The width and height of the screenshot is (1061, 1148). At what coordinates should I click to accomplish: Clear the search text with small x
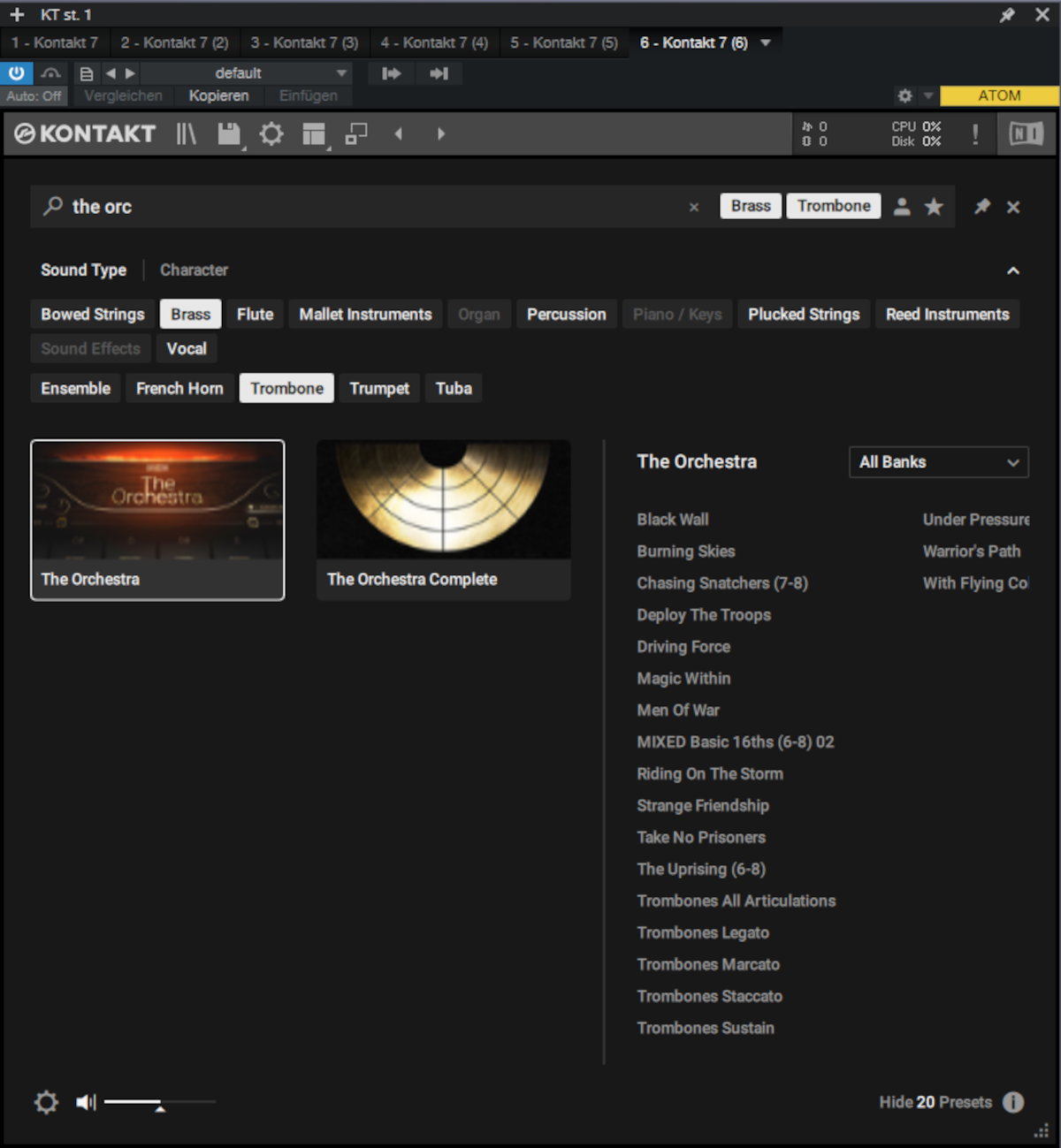tap(694, 207)
